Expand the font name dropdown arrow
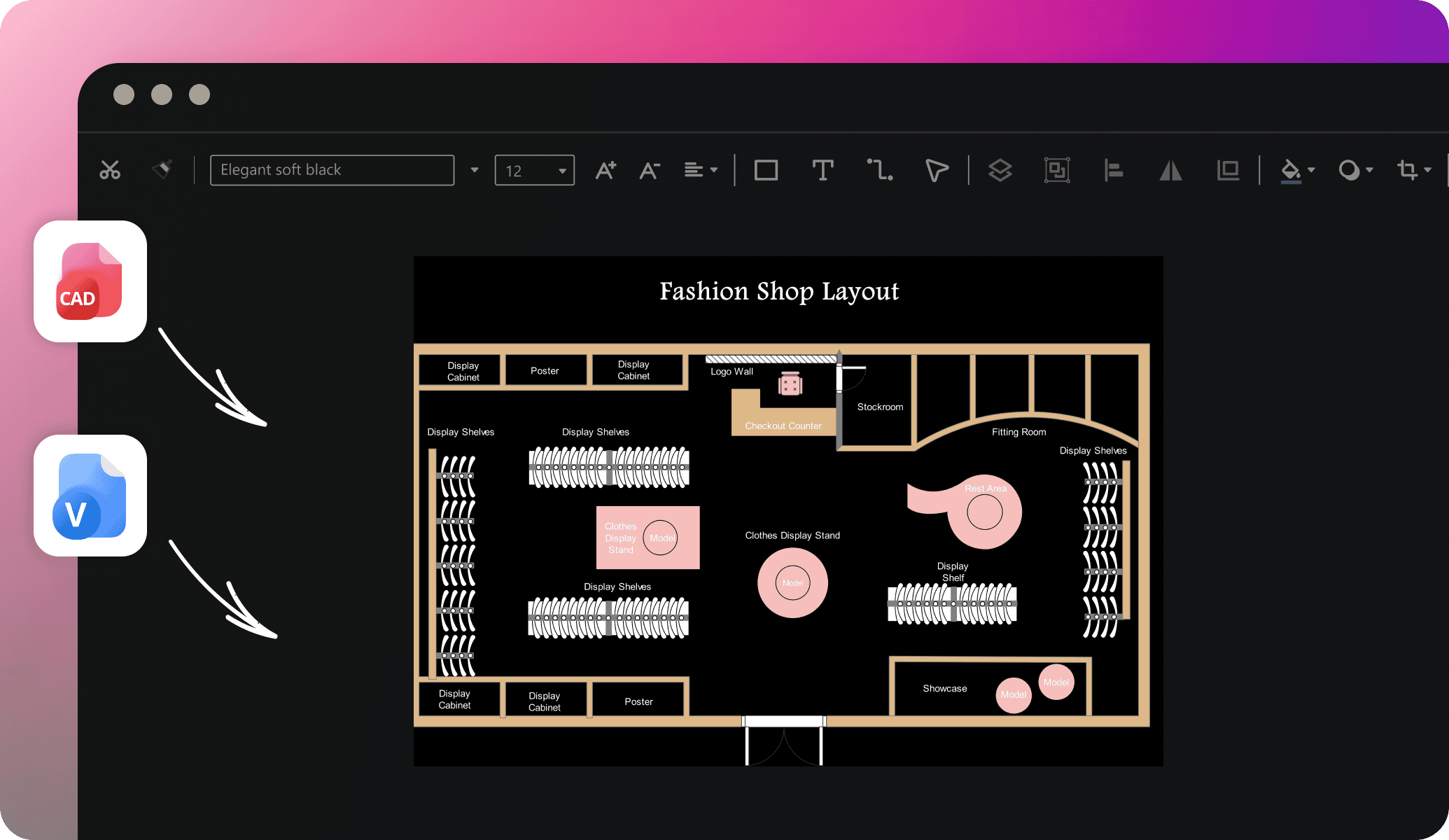Screen dimensions: 1449x840 475,170
